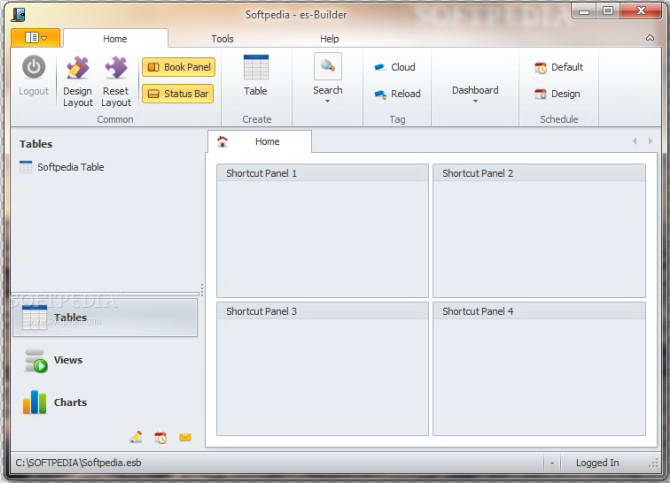
Task: Click Shortcut Panel 4 header
Action: tap(539, 311)
